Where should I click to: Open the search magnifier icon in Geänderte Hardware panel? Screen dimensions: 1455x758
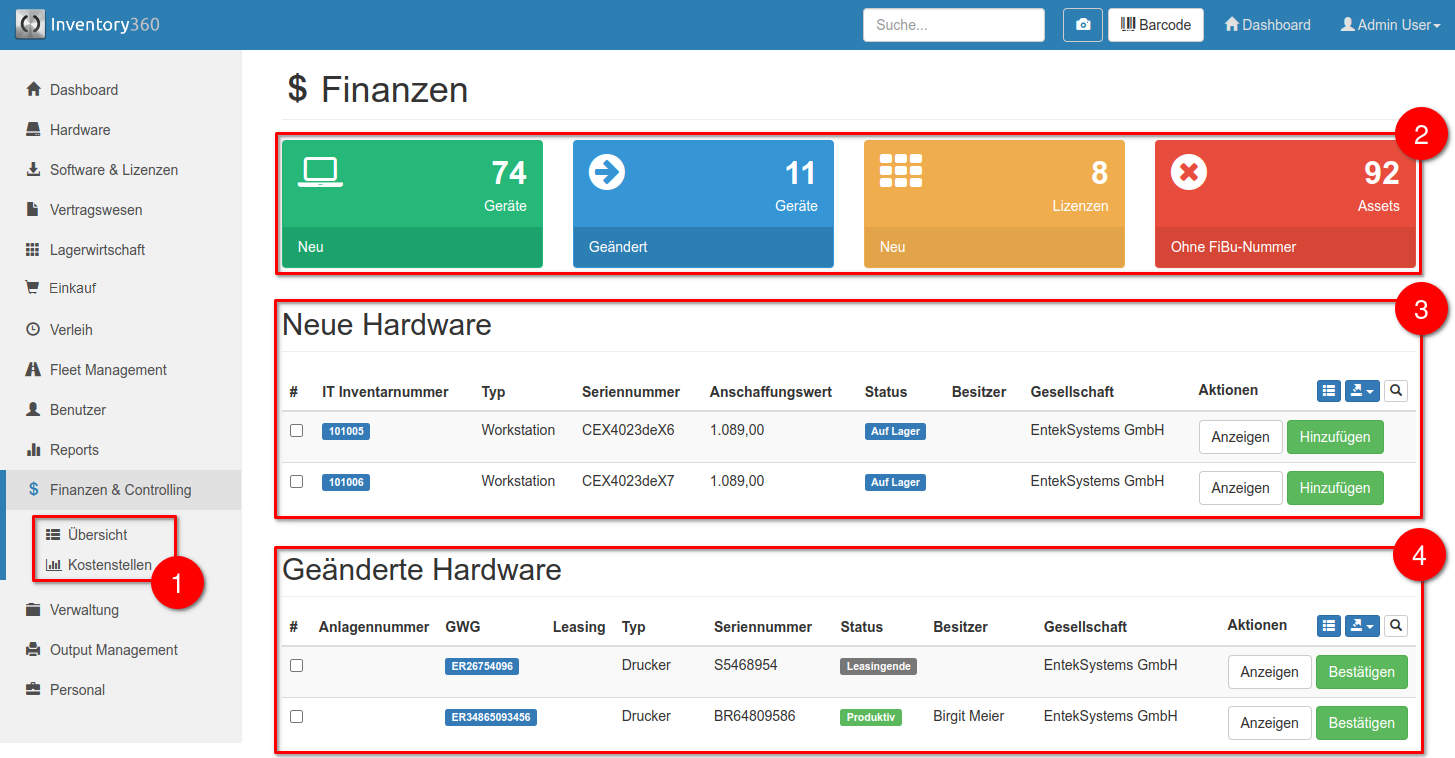pyautogui.click(x=1395, y=625)
